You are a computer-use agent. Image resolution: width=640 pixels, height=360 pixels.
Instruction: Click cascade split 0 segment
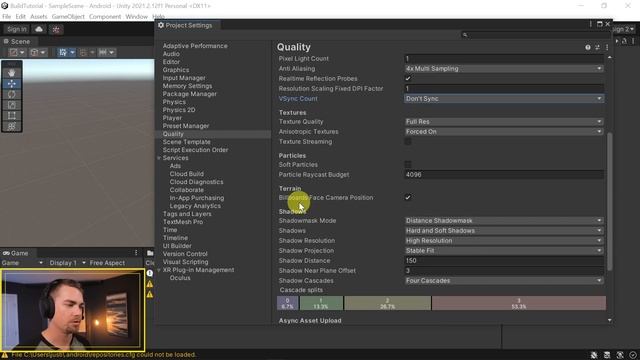pos(287,303)
